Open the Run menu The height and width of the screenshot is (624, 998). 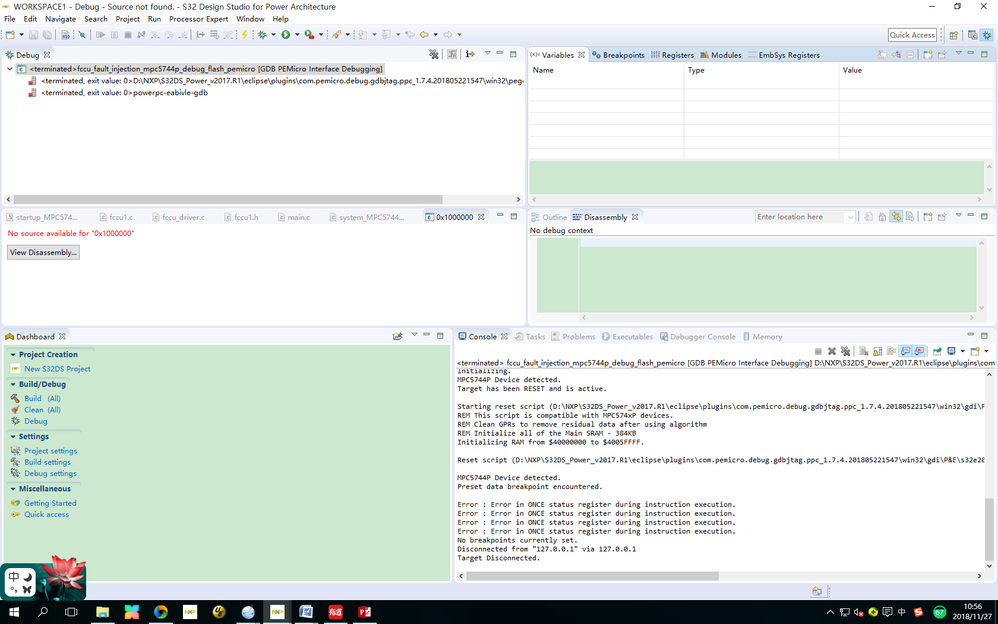154,19
